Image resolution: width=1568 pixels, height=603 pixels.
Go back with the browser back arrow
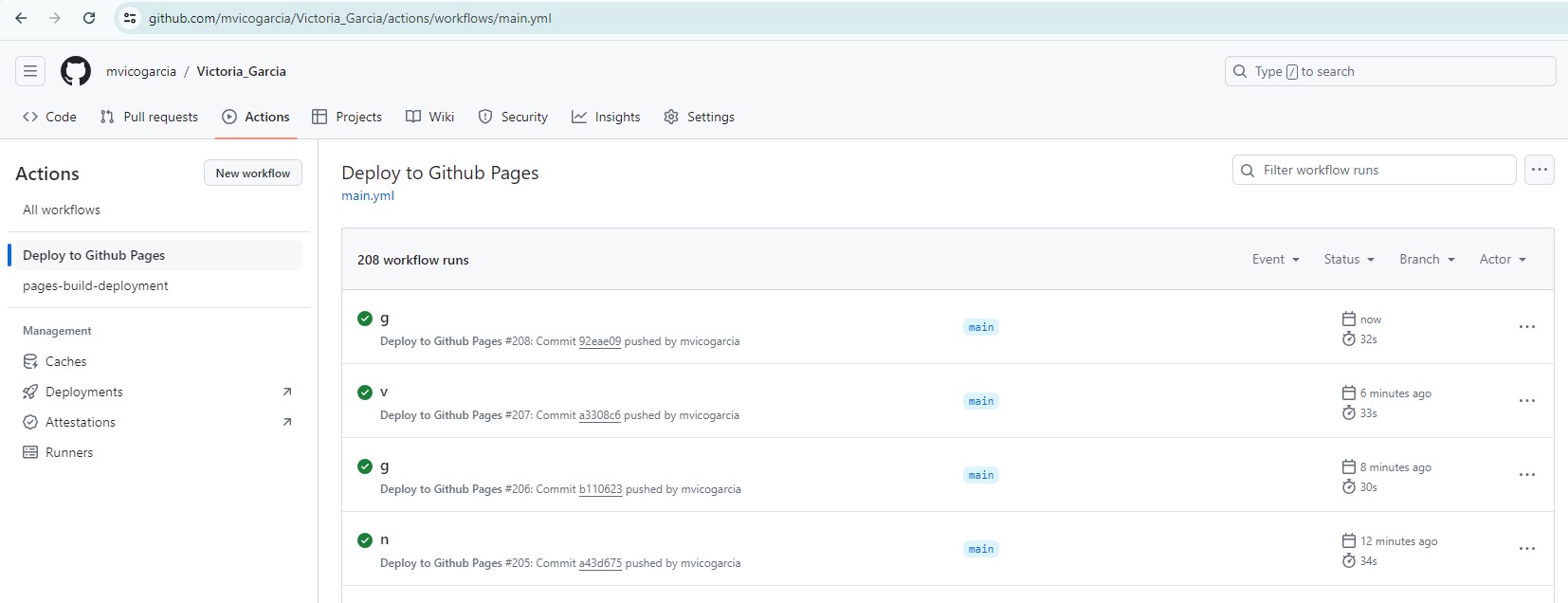click(x=21, y=18)
